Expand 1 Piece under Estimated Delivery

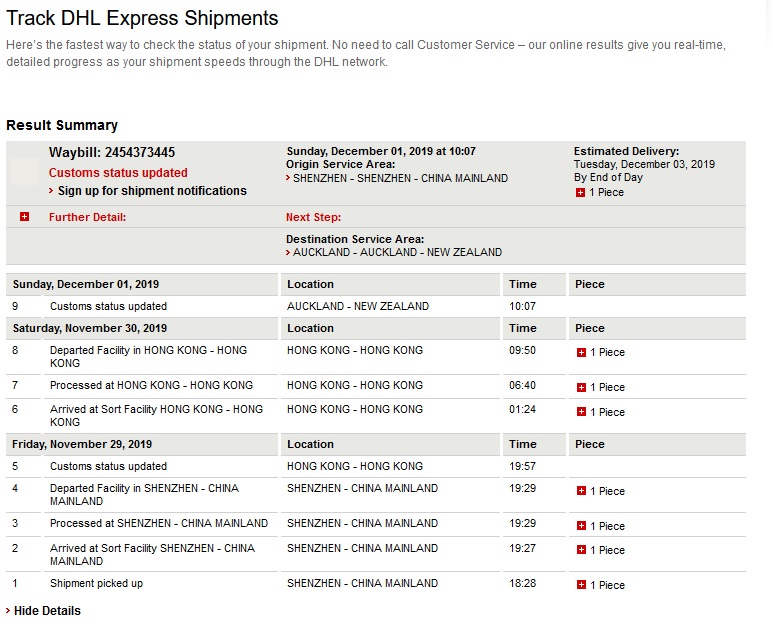click(x=580, y=193)
